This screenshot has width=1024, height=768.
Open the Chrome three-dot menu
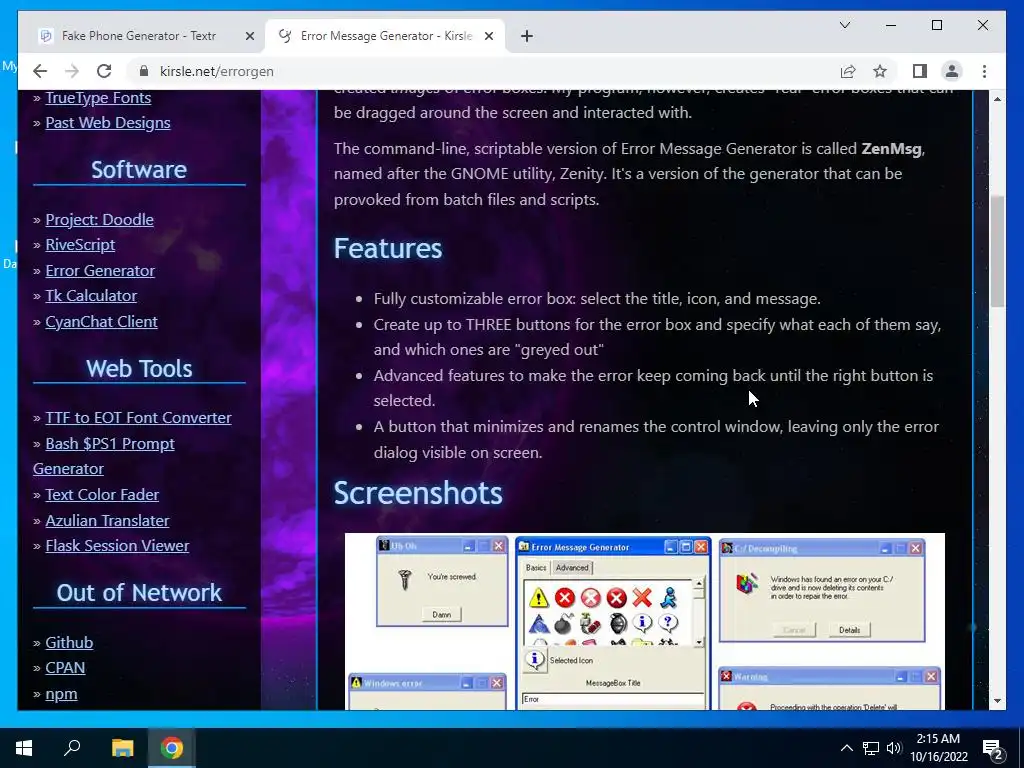point(984,71)
